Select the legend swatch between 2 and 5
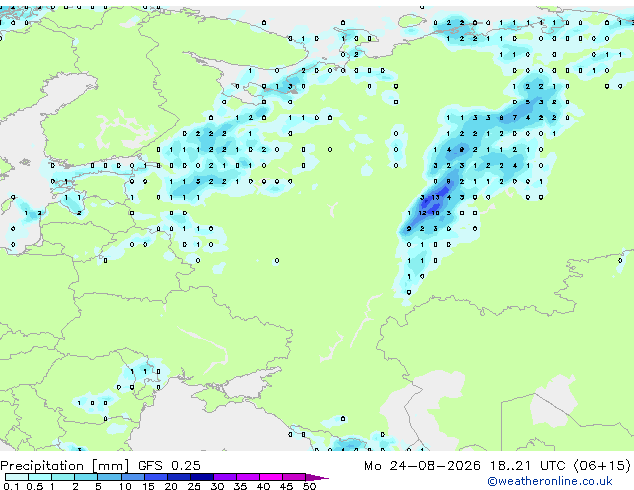 86,477
